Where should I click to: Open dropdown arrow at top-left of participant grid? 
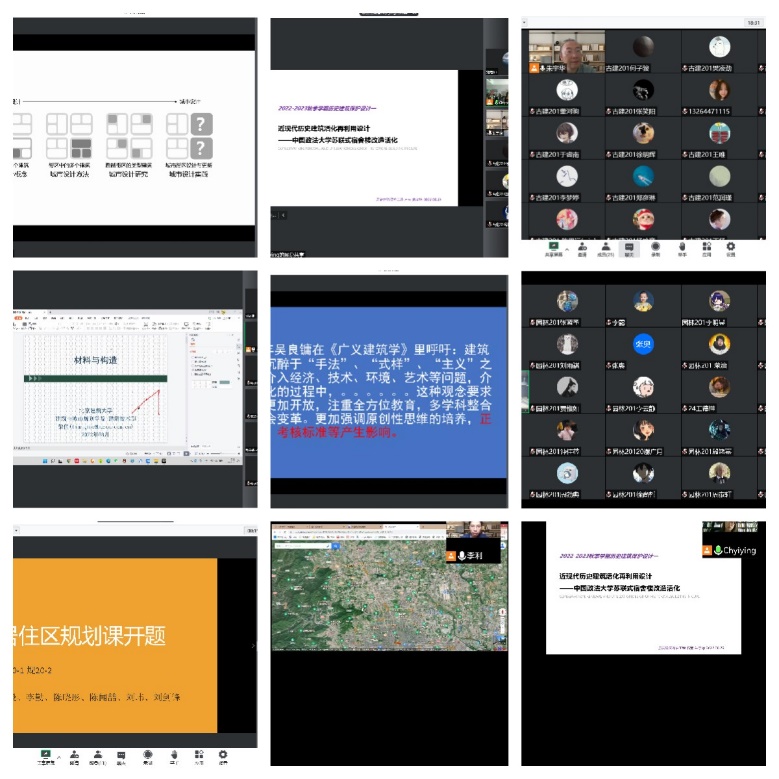(x=526, y=21)
